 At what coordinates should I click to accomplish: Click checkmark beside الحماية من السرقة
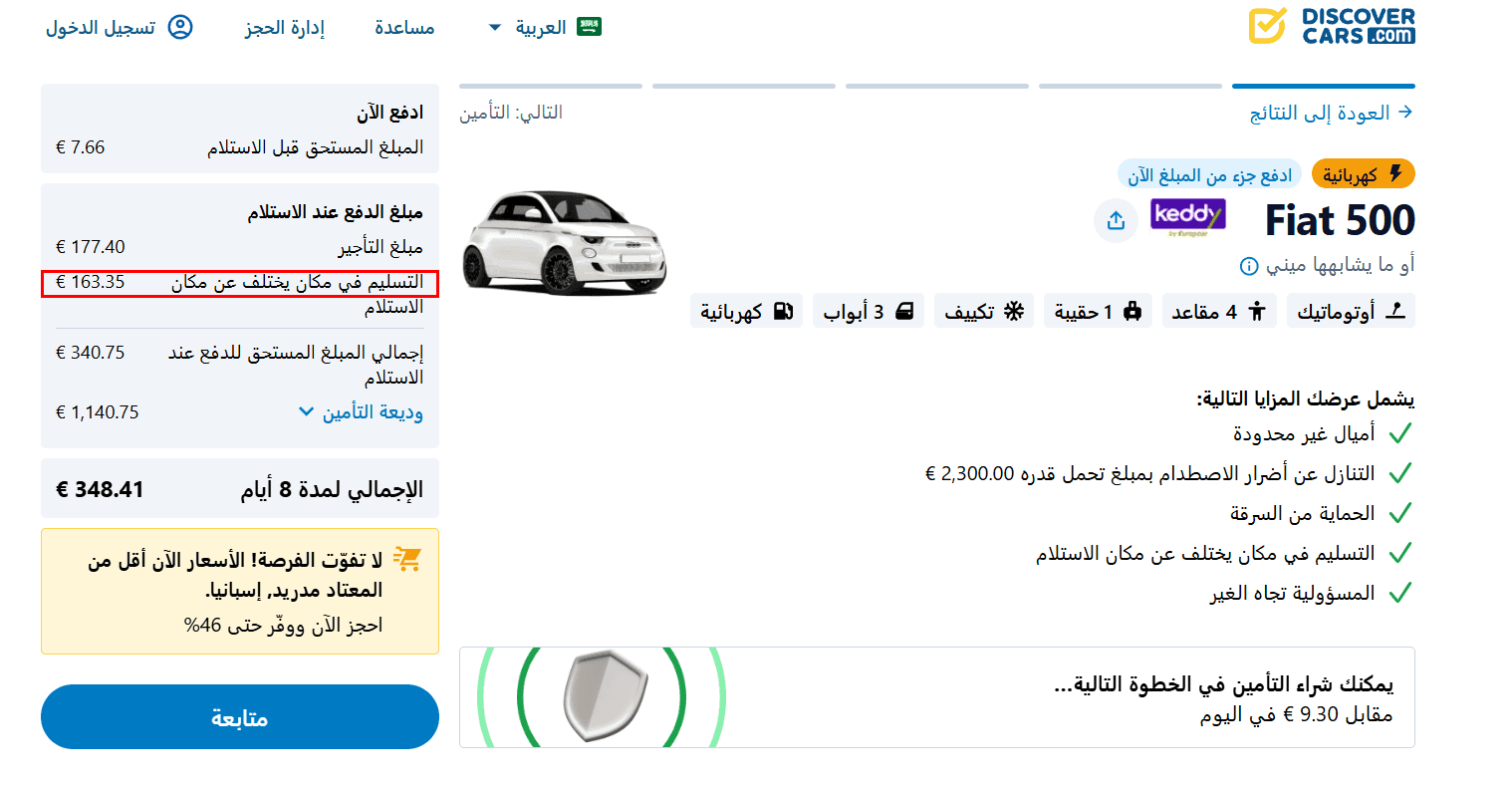tap(1400, 513)
